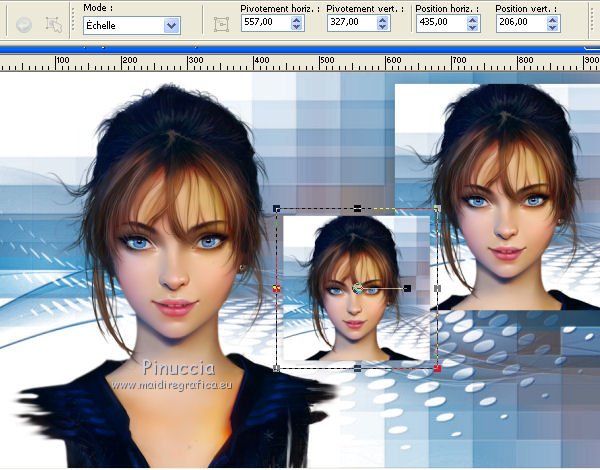Click the top-left selection corner handle
The height and width of the screenshot is (470, 600).
click(x=277, y=209)
